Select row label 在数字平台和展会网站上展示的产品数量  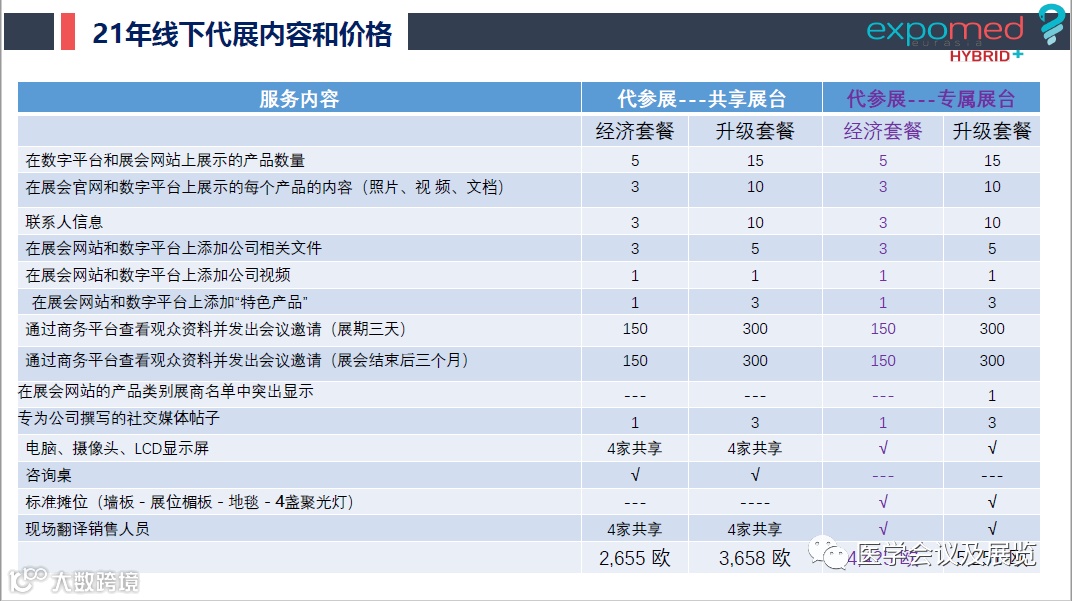click(165, 160)
